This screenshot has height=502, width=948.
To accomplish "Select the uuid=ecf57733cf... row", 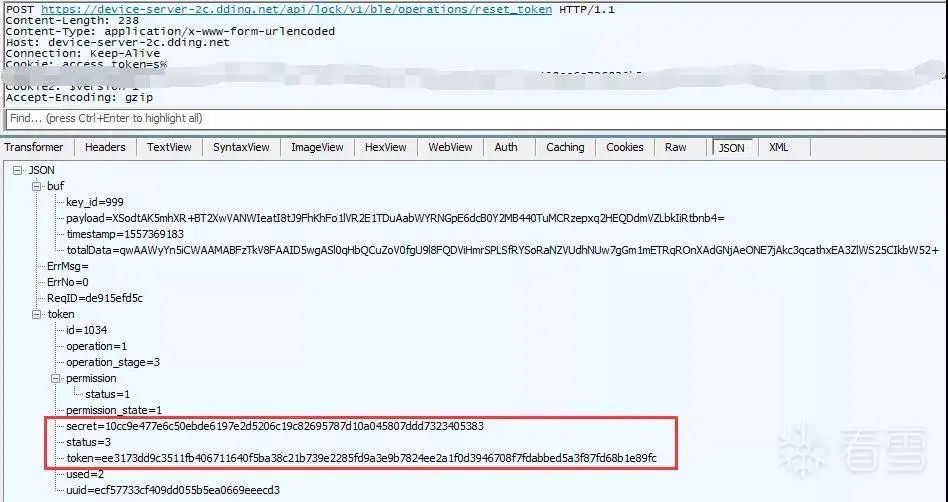I will pos(173,491).
